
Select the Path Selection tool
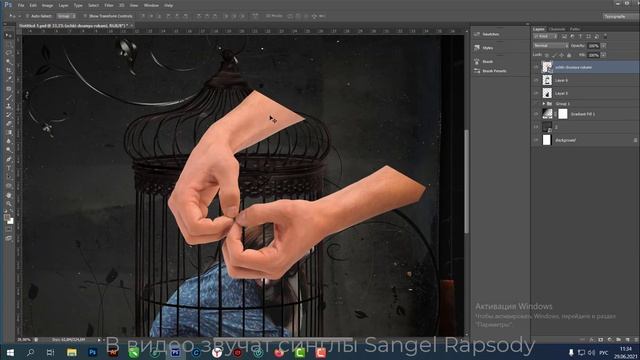click(x=9, y=177)
